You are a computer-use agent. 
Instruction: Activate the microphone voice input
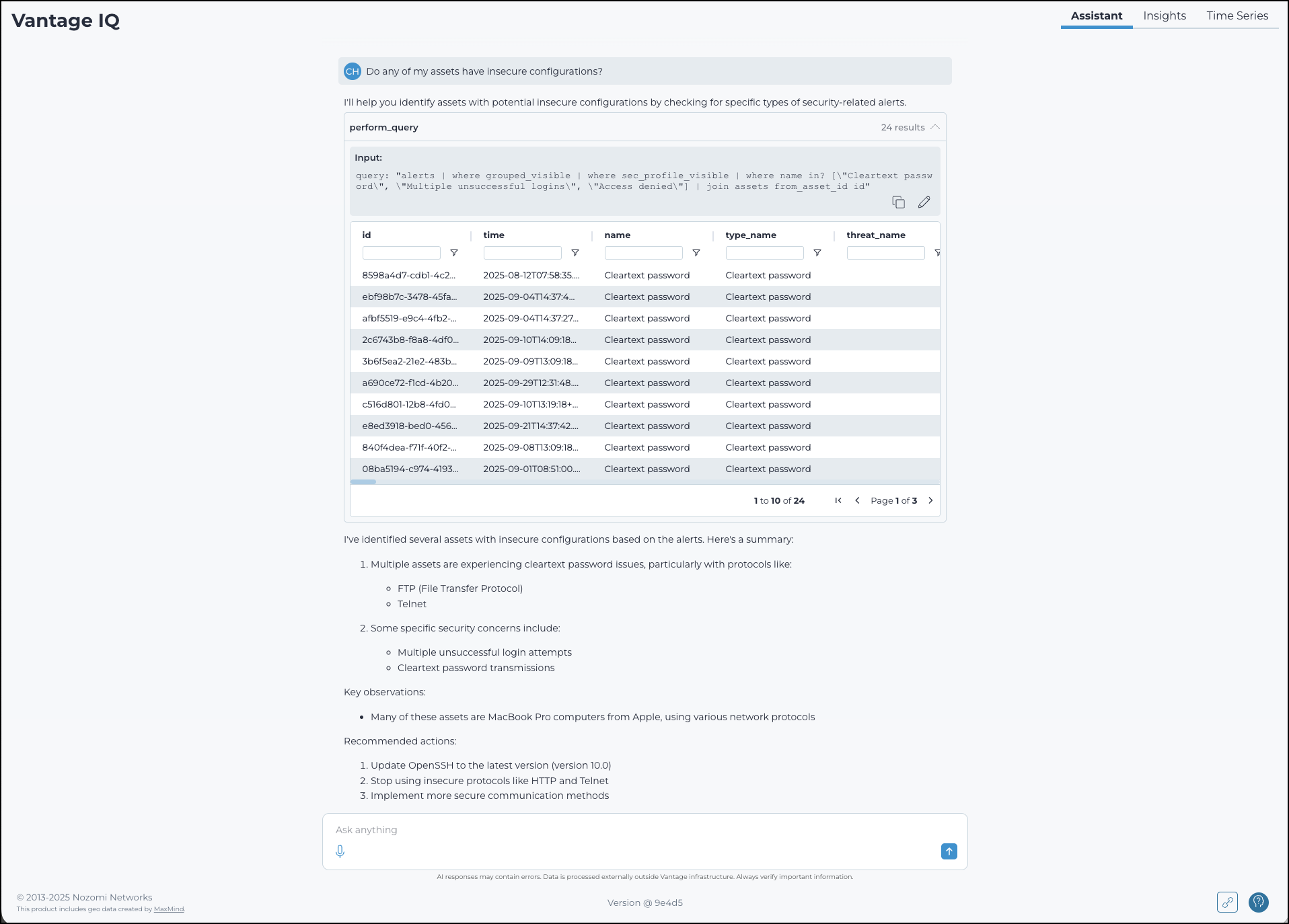pyautogui.click(x=340, y=851)
